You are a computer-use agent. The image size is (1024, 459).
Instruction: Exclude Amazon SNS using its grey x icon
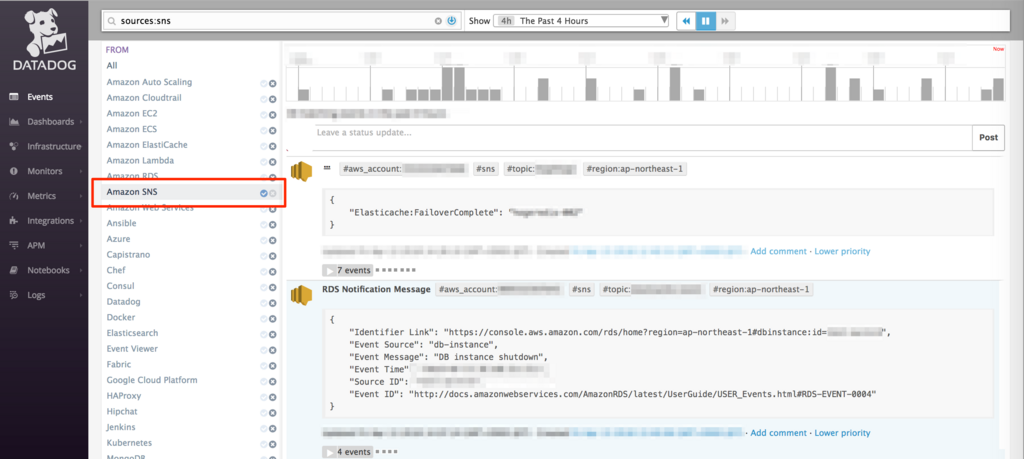click(272, 193)
